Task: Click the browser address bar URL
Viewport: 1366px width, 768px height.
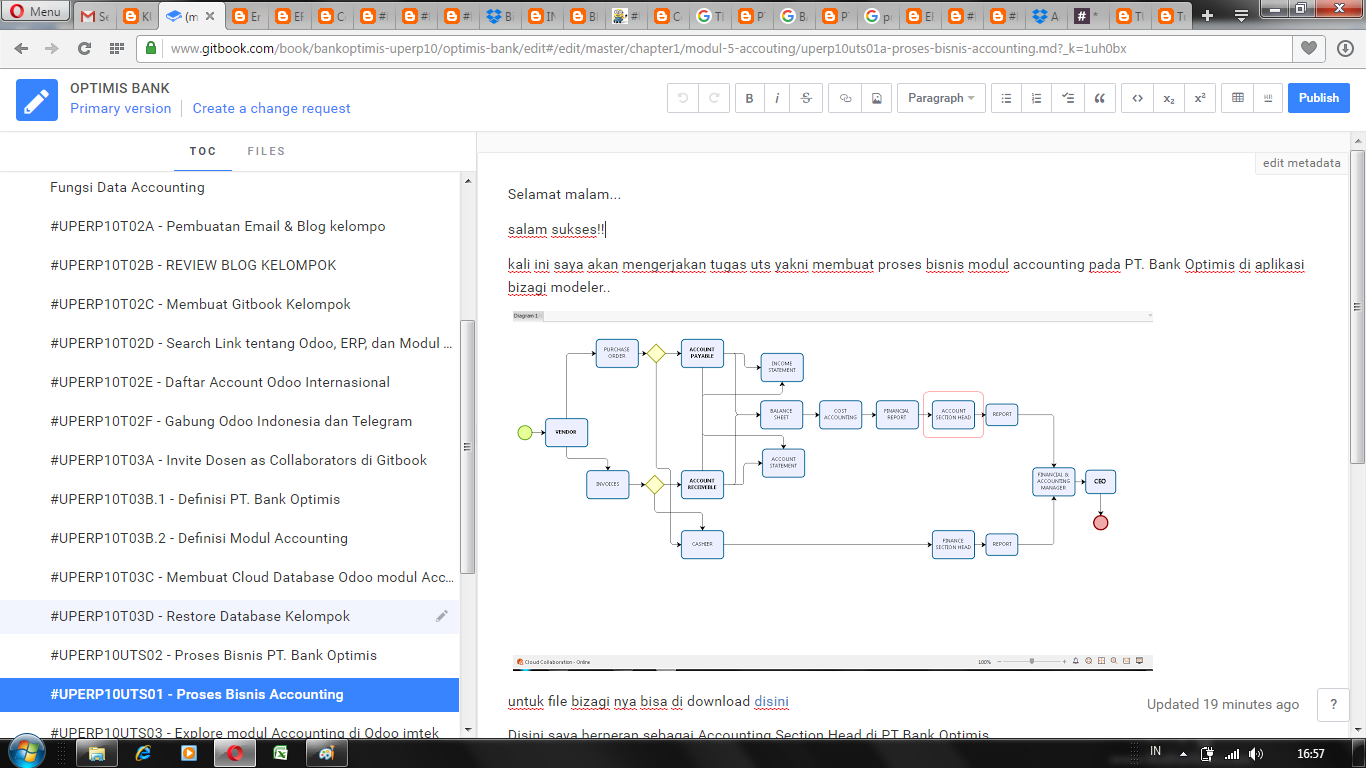Action: point(648,48)
